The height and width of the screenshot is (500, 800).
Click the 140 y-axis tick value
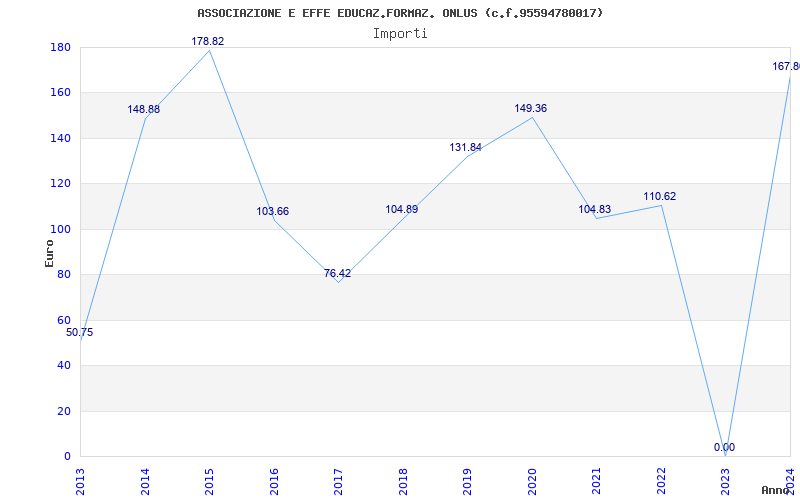[60, 138]
